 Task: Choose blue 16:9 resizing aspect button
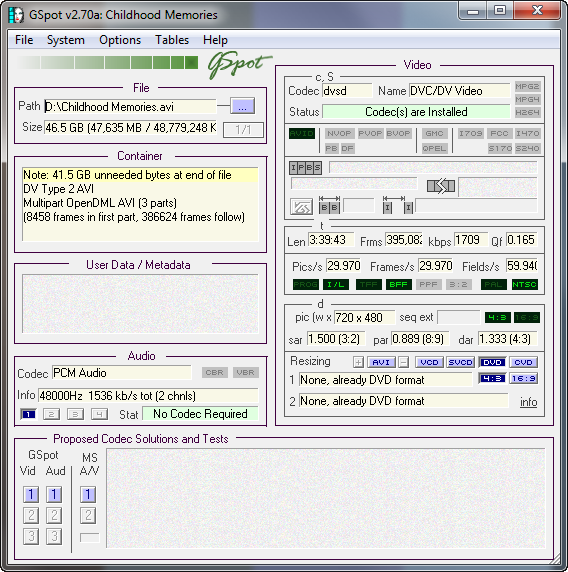523,378
